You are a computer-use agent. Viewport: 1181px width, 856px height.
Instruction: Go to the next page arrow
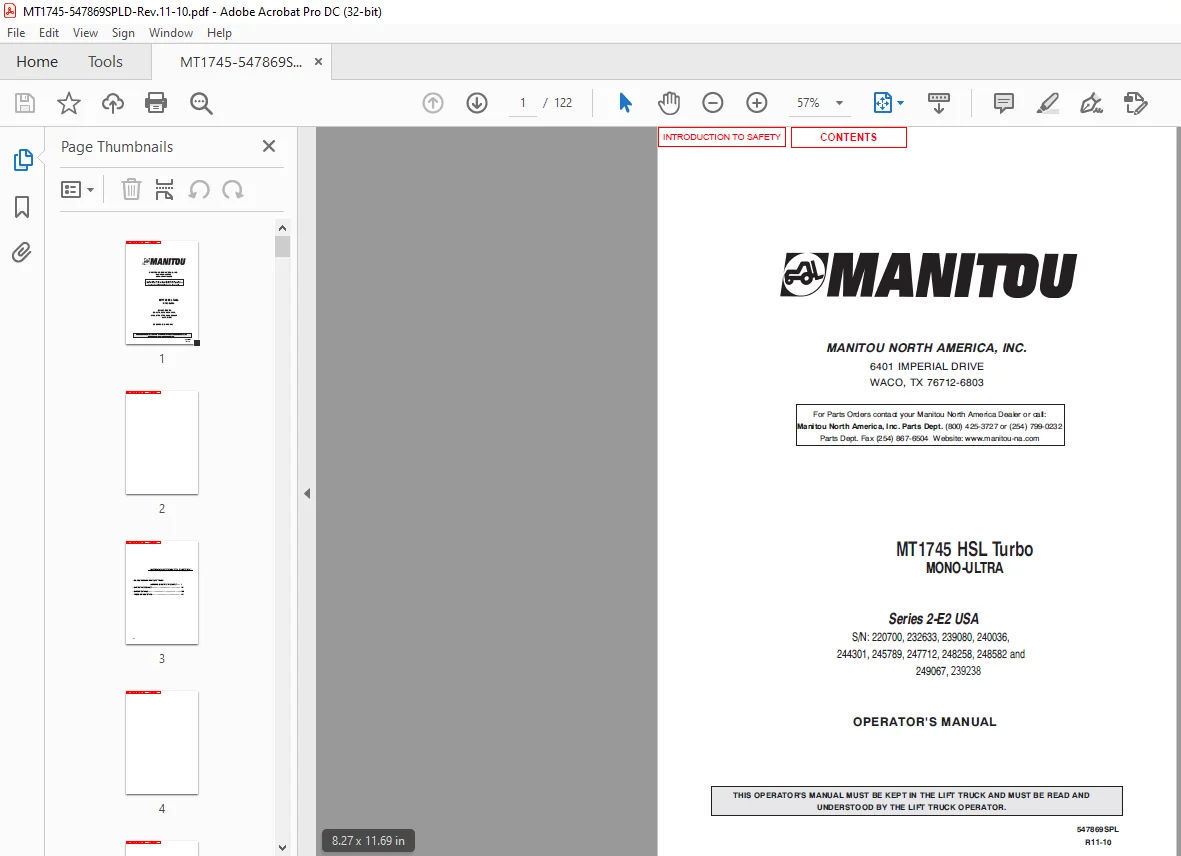477,103
